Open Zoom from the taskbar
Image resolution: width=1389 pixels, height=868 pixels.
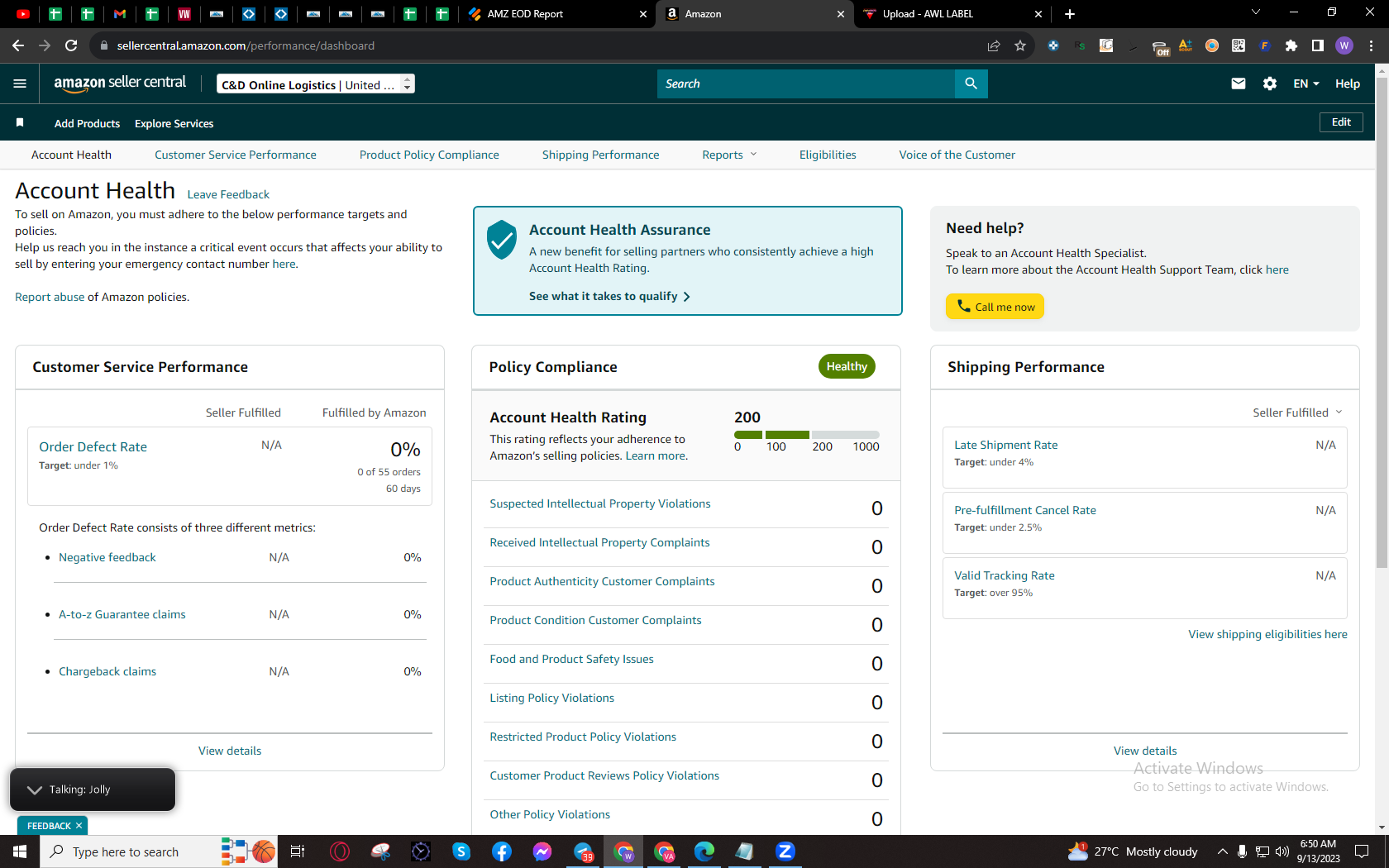[x=785, y=851]
